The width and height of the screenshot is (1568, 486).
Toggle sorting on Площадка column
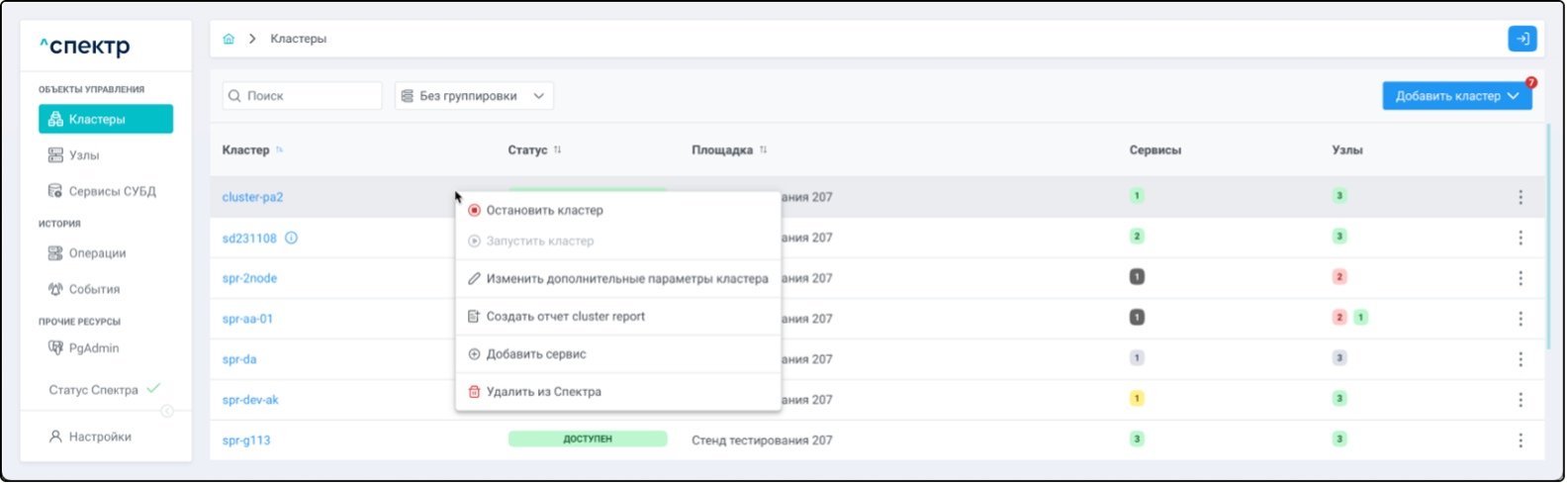tap(763, 150)
